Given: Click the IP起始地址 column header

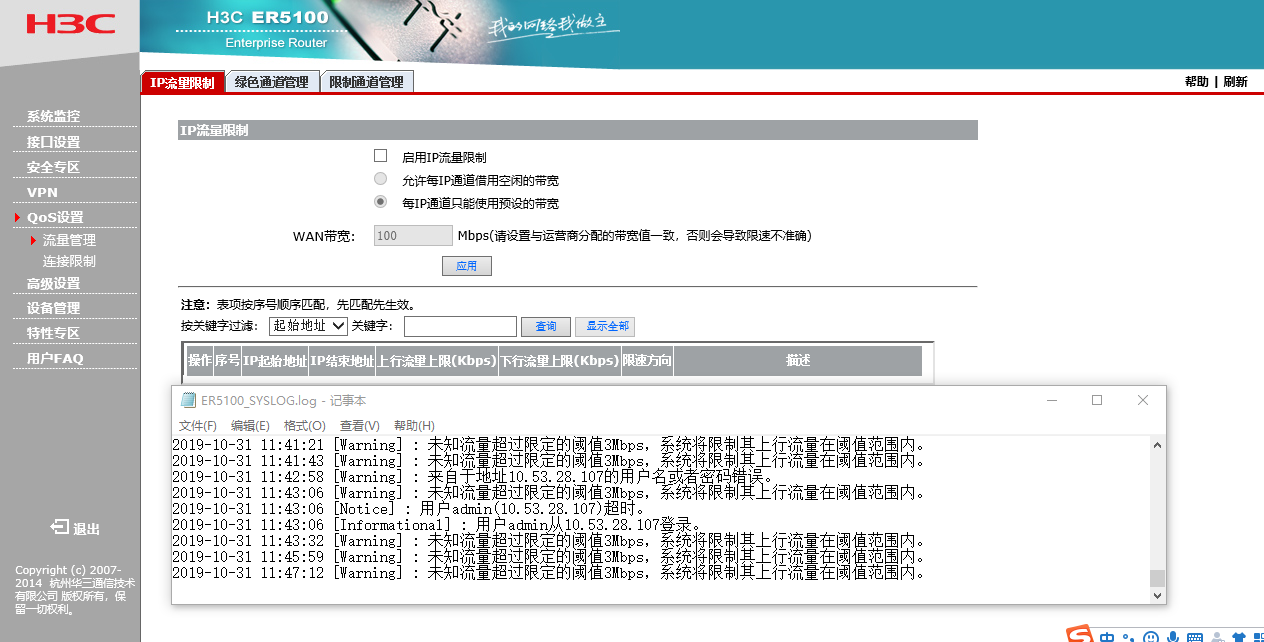Looking at the screenshot, I should click(275, 361).
